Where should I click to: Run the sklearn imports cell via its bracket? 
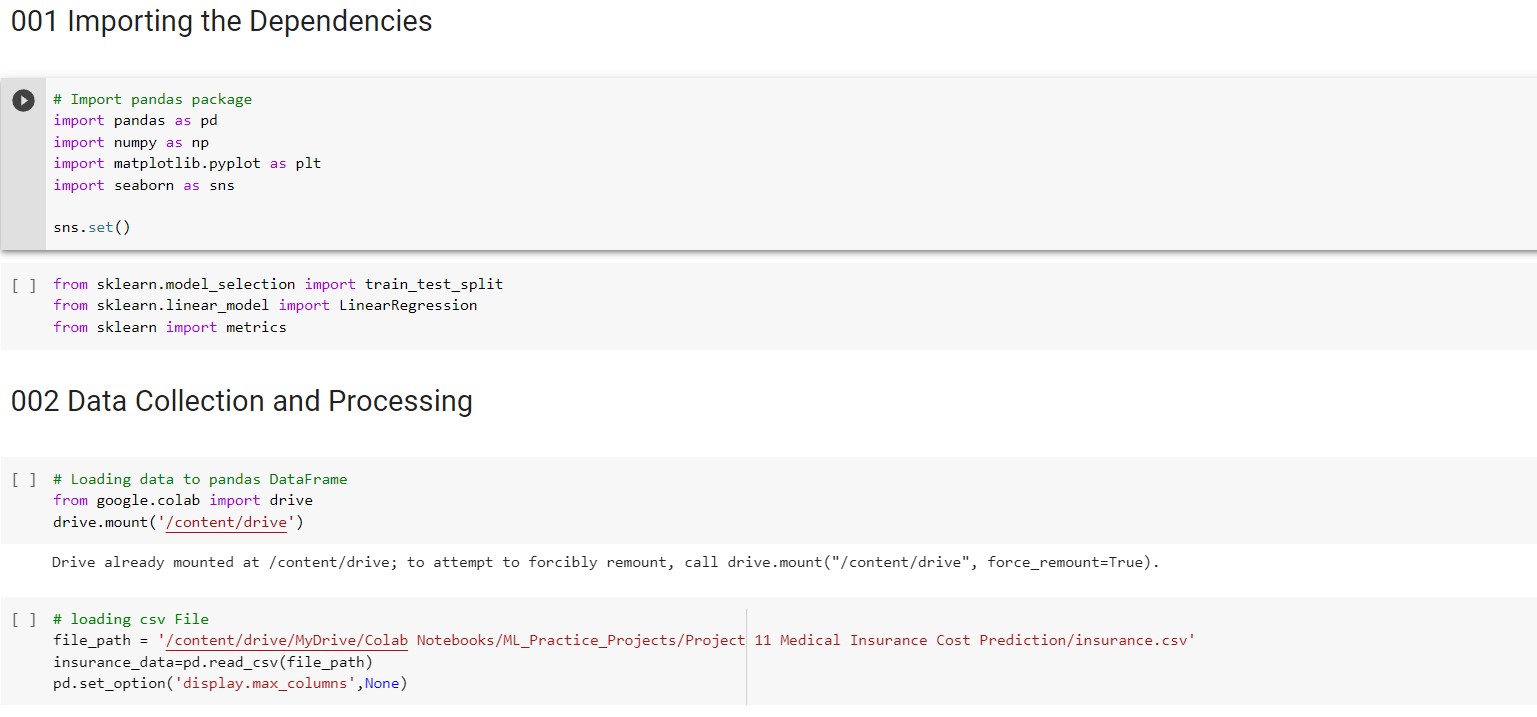23,284
